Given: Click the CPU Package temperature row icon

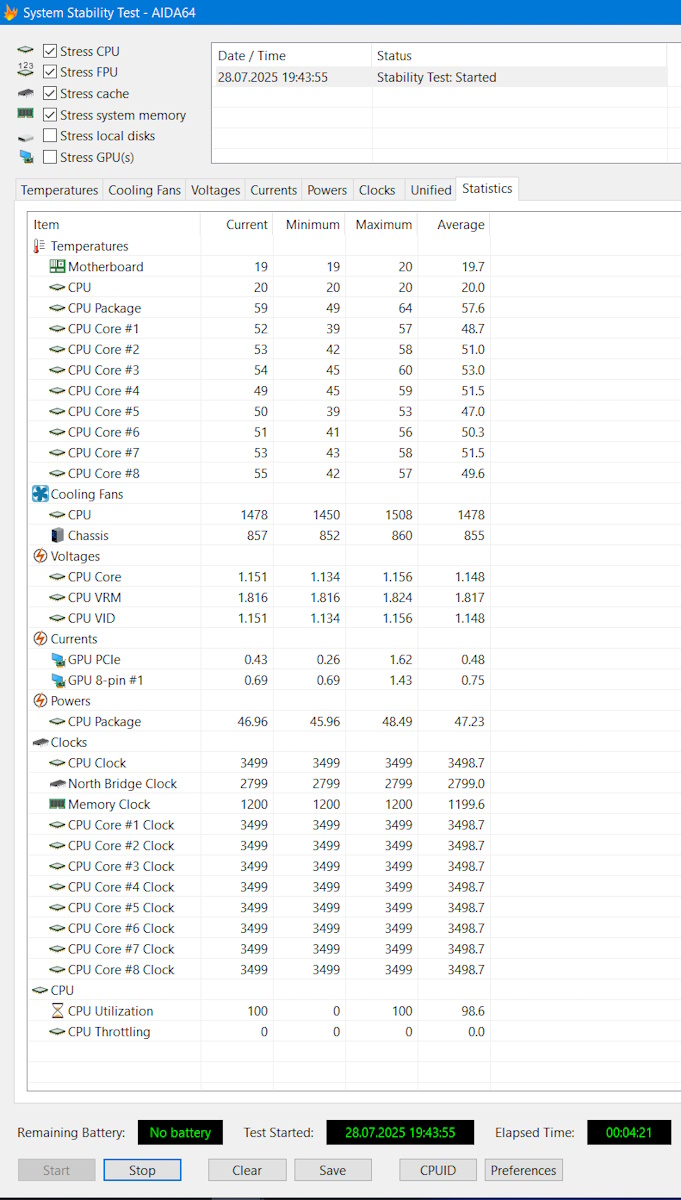Looking at the screenshot, I should [57, 308].
